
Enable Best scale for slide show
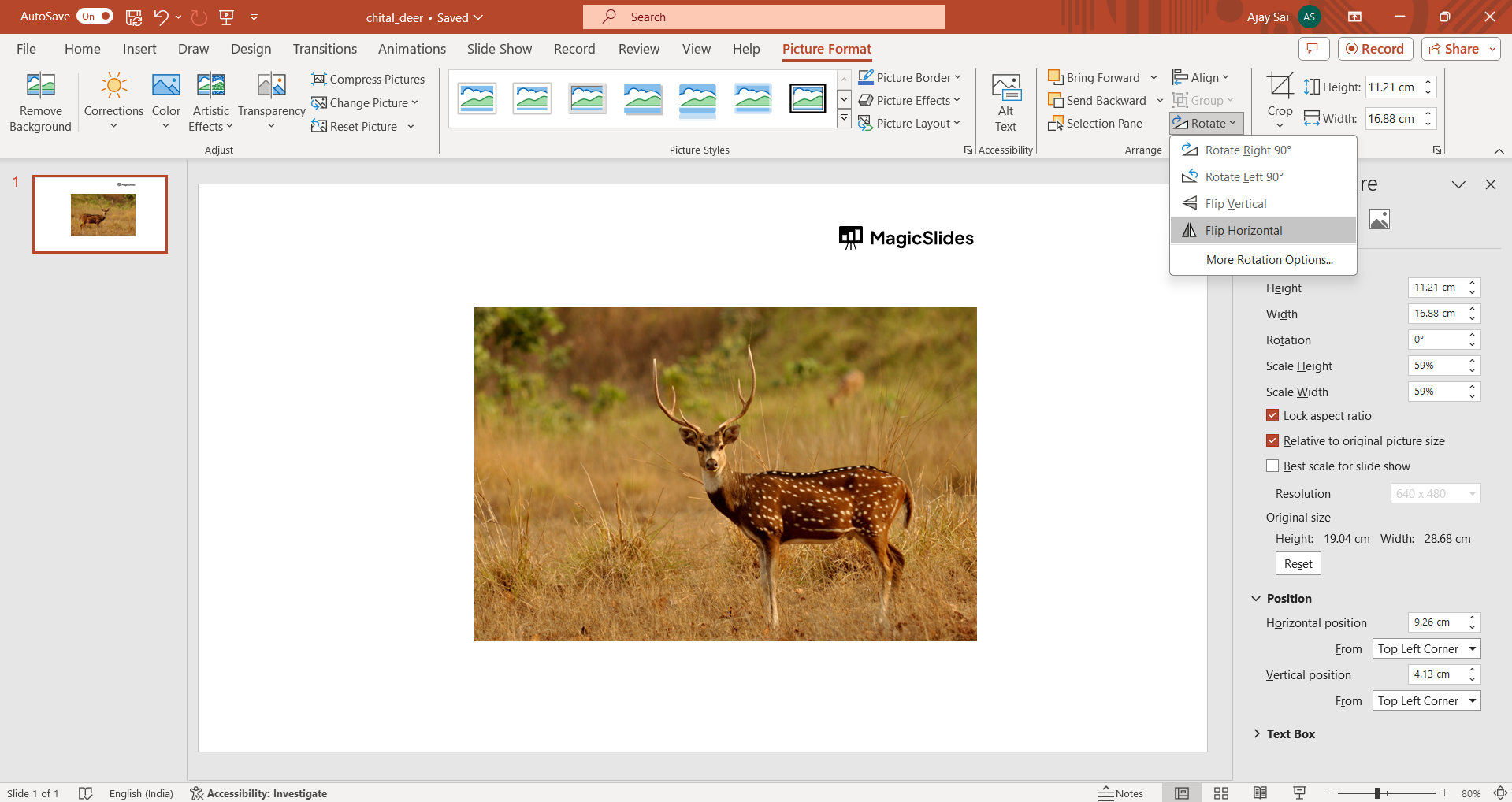click(x=1272, y=466)
